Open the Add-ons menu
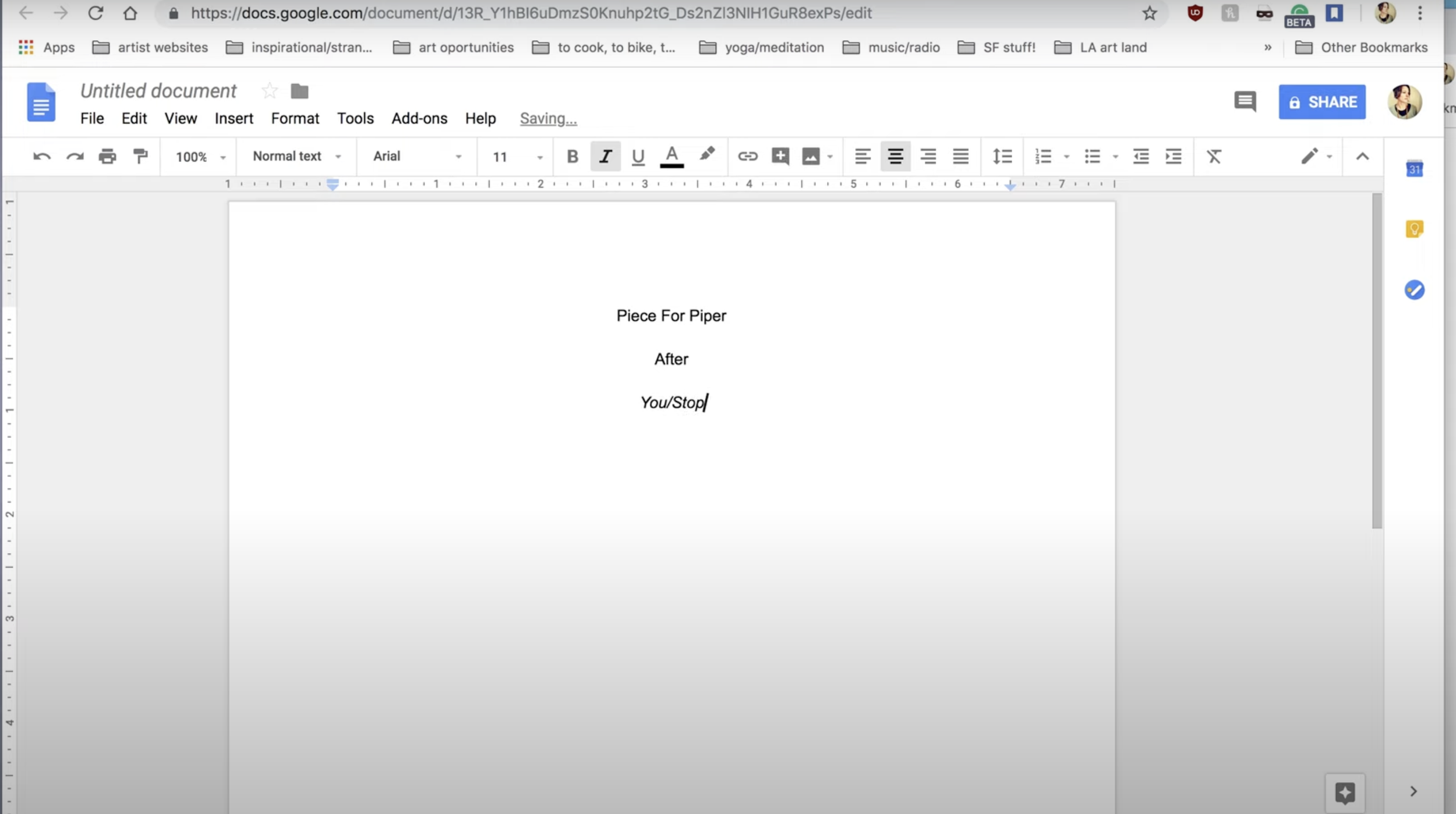Image resolution: width=1456 pixels, height=814 pixels. [419, 118]
